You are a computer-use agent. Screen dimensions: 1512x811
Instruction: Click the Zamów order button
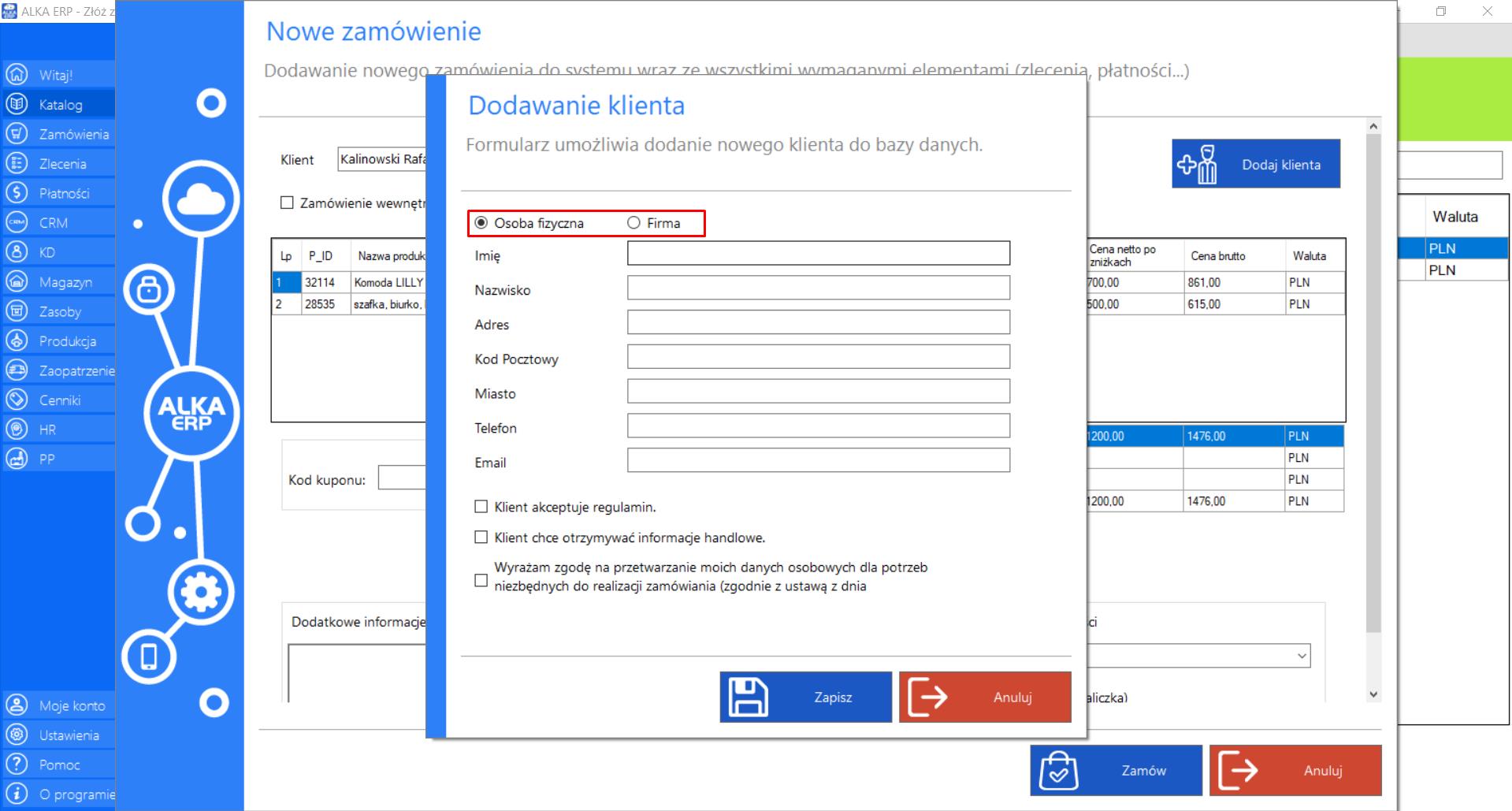(1116, 770)
